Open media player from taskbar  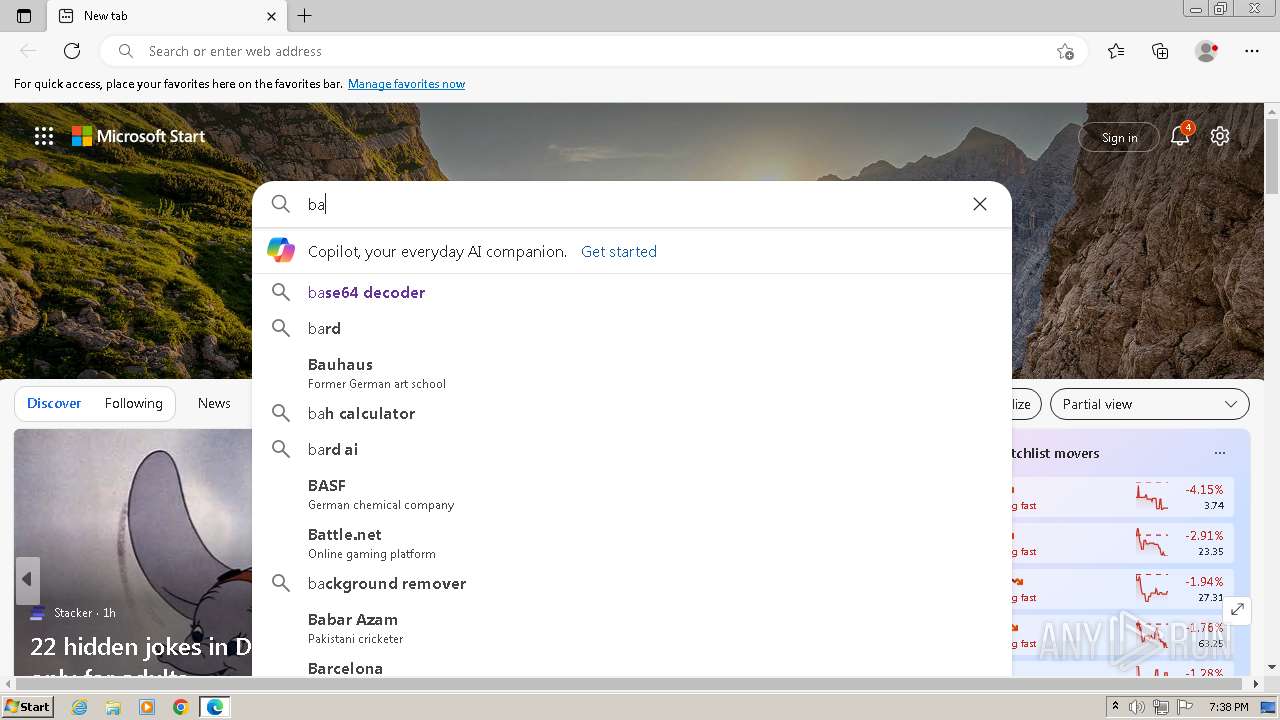(147, 707)
